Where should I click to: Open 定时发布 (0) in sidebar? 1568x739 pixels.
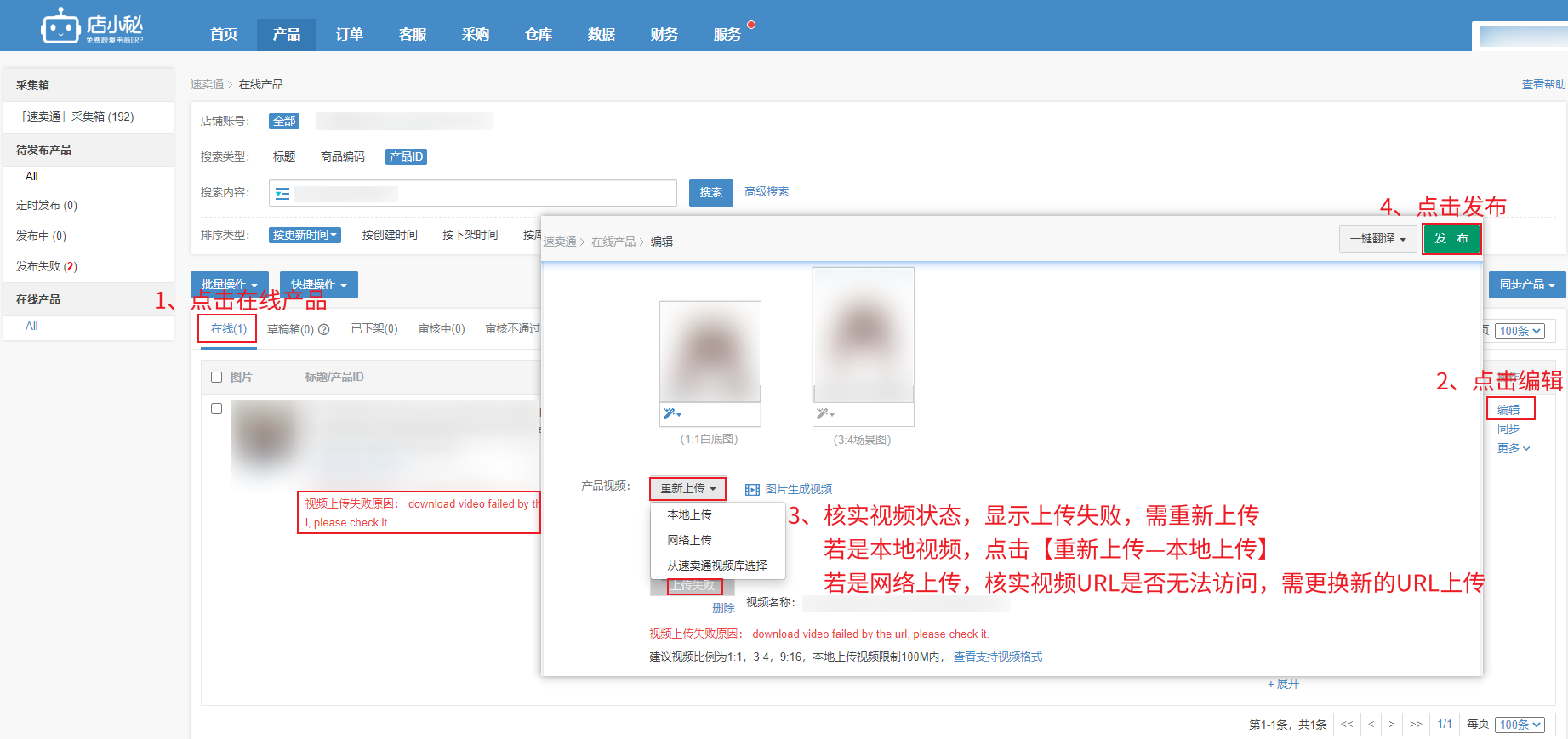47,206
